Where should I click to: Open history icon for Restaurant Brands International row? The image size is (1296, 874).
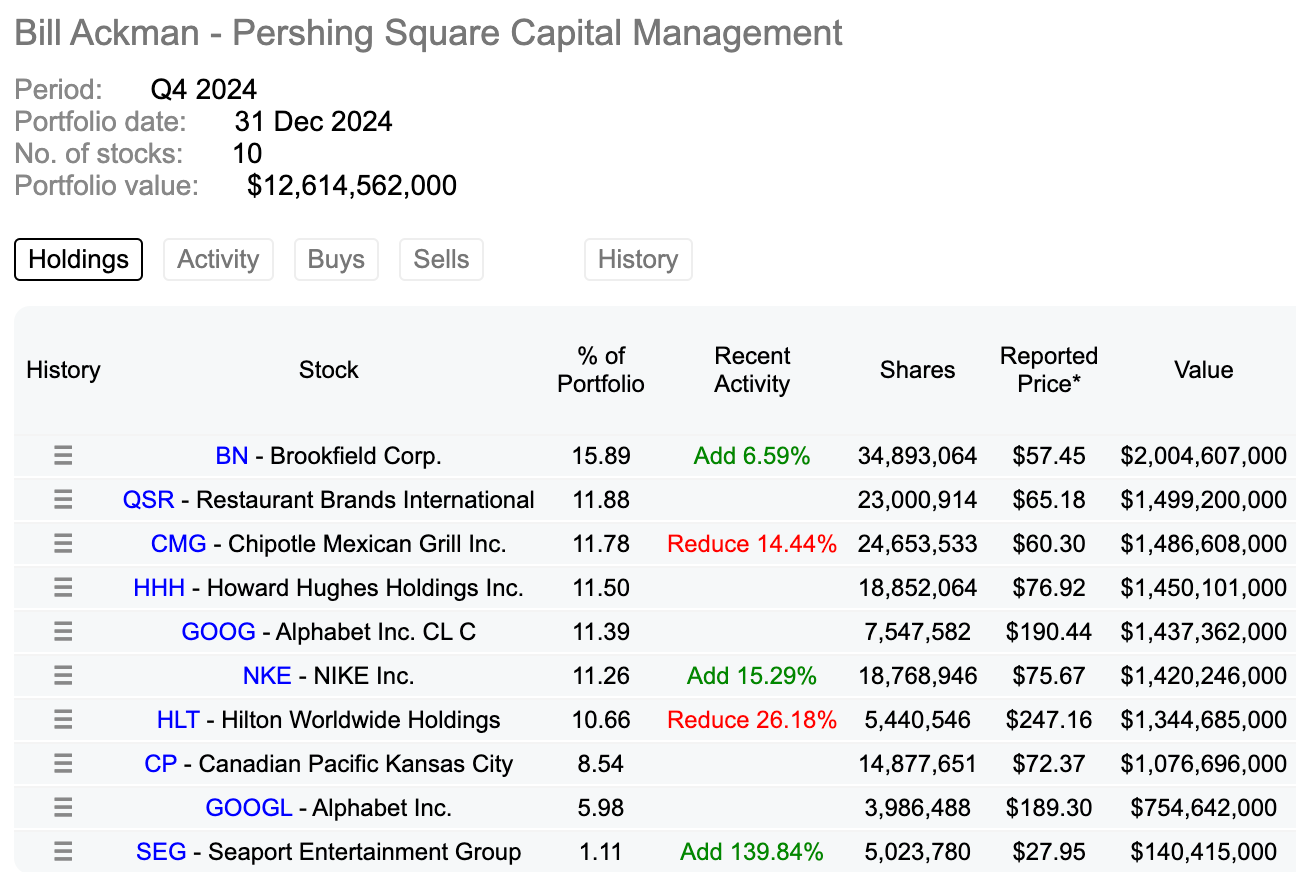pos(63,500)
